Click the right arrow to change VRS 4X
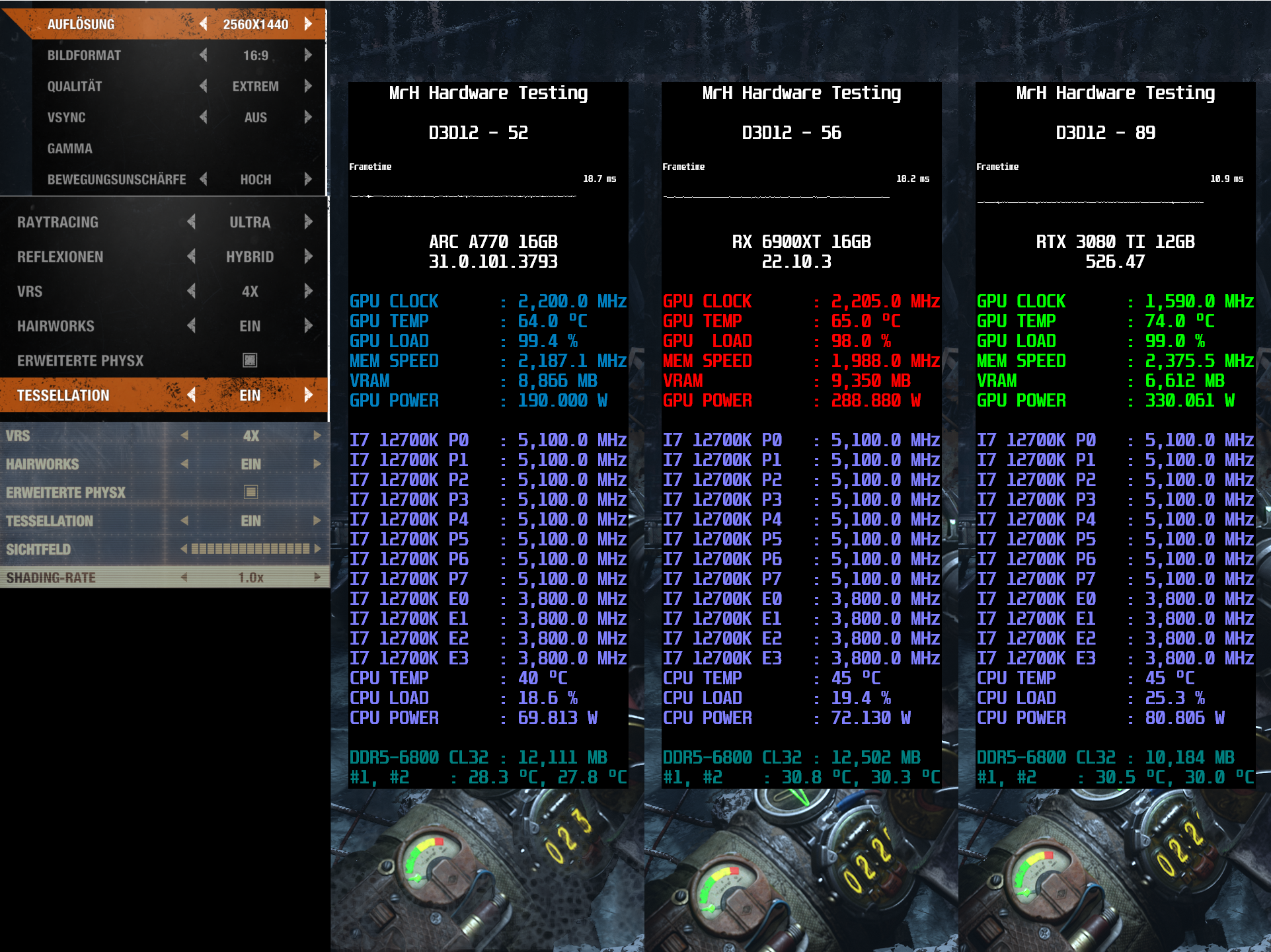 307,291
